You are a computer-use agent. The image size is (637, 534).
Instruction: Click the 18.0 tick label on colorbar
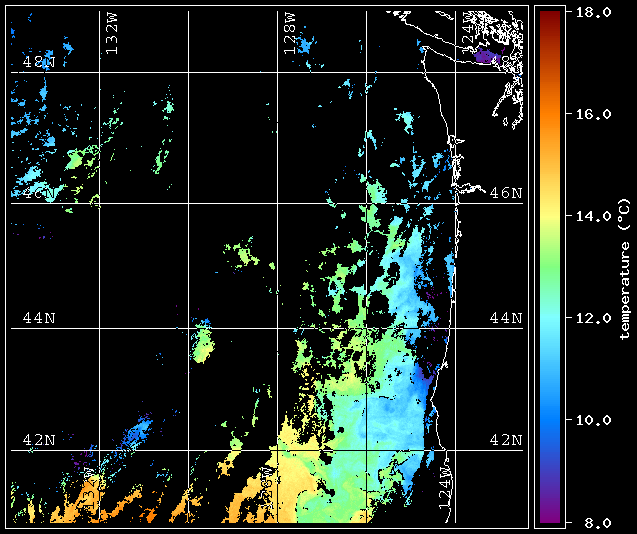(x=594, y=12)
